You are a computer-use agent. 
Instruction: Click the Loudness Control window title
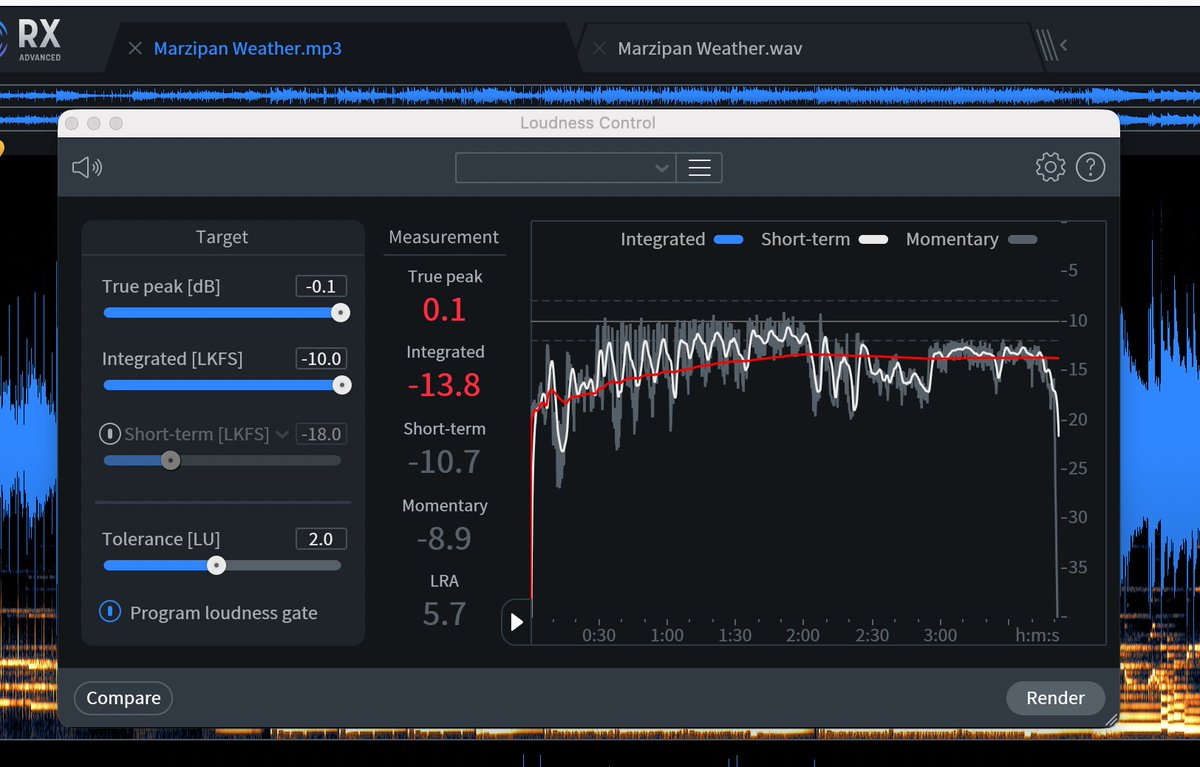pyautogui.click(x=588, y=123)
